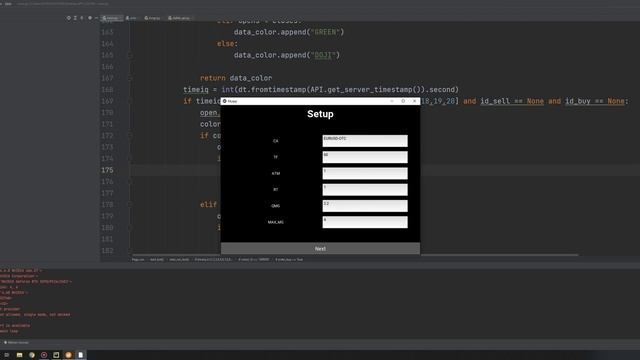The height and width of the screenshot is (360, 640).
Task: Focus the GMG input field showing 2.2
Action: [x=365, y=206]
